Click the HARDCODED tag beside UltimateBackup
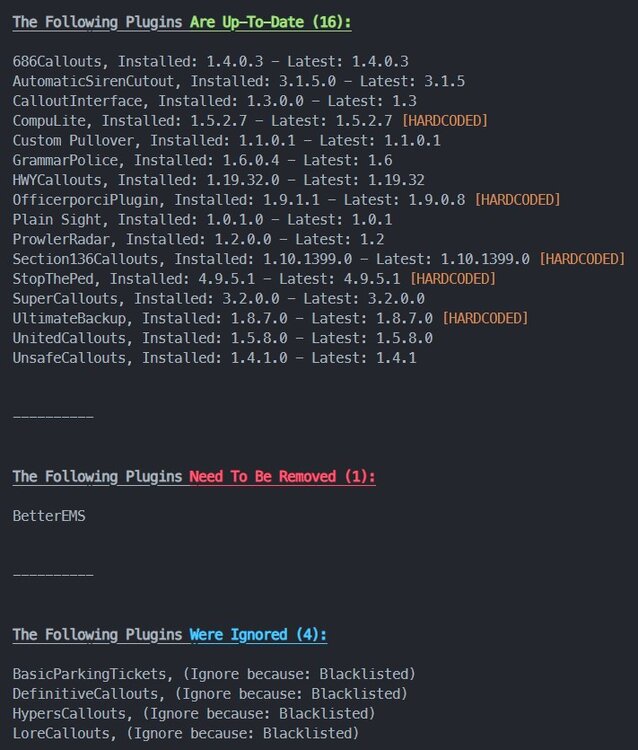The image size is (638, 750). point(485,318)
